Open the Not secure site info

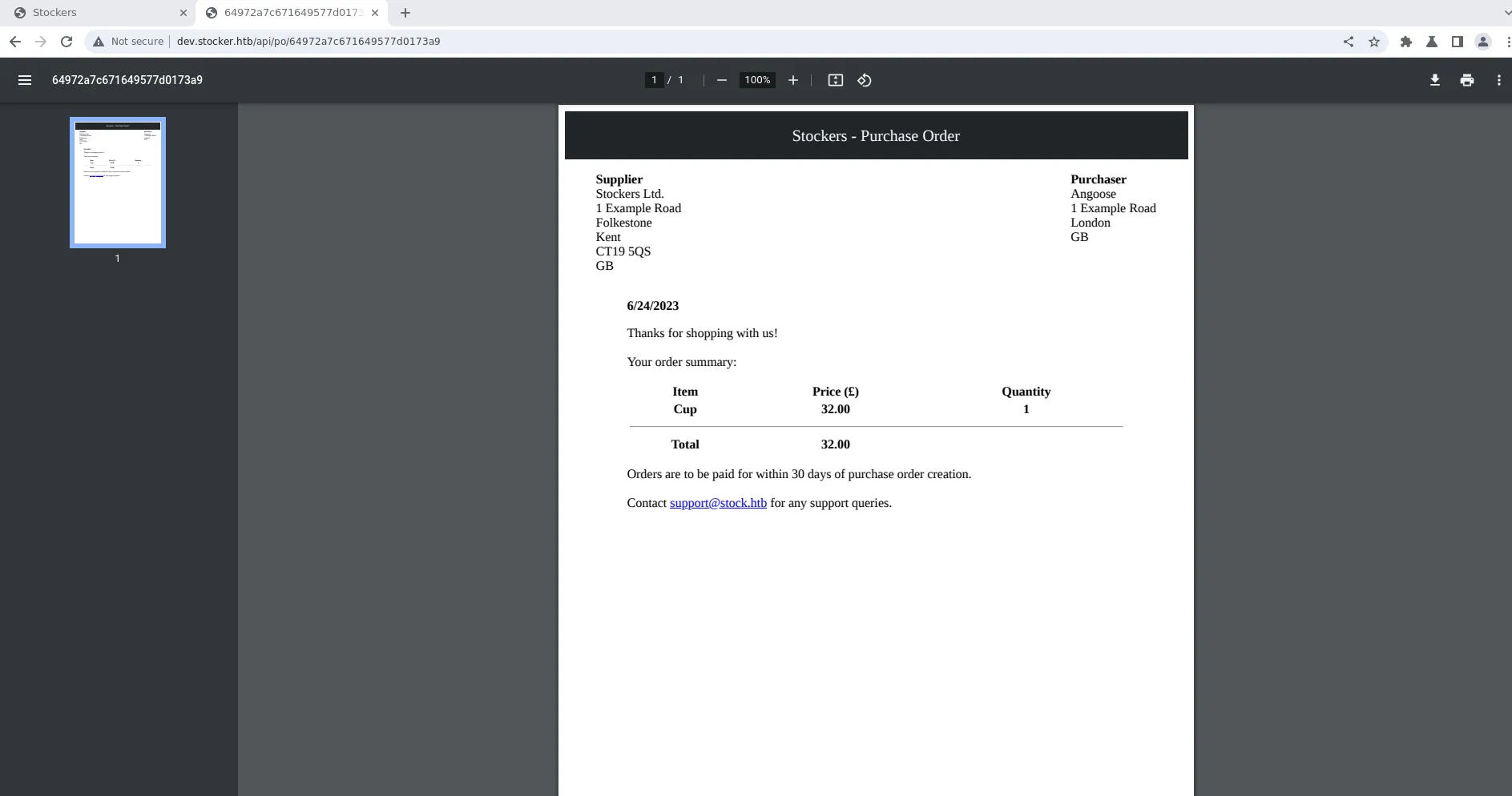(128, 42)
